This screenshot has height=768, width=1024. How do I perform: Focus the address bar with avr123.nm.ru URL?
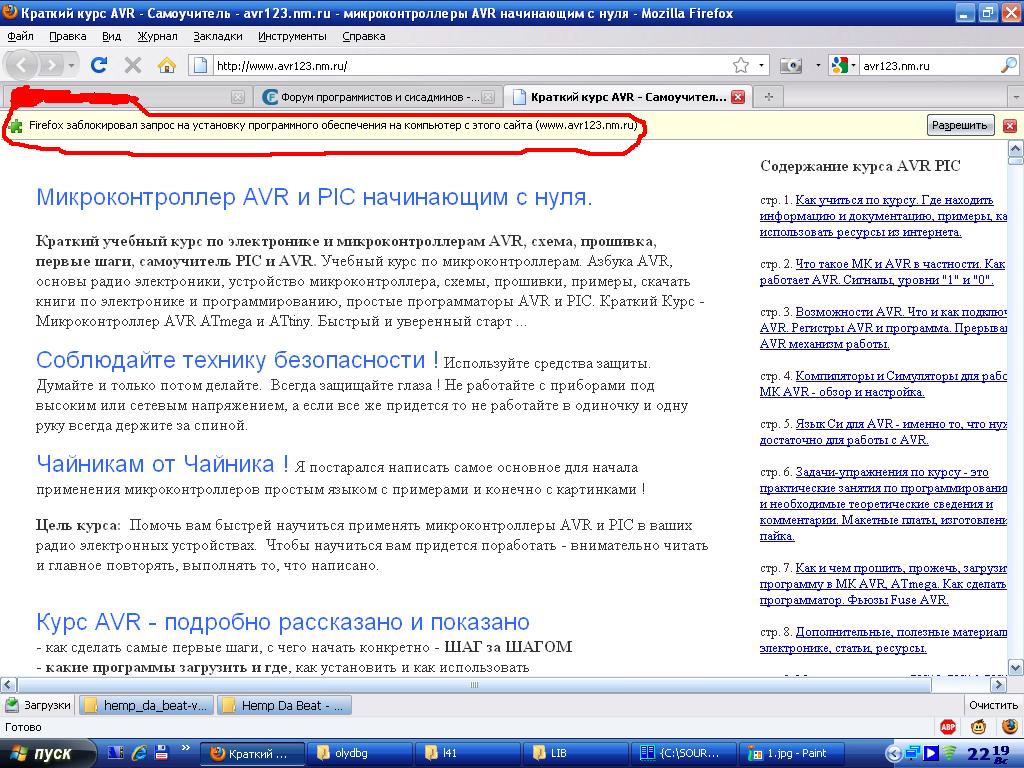tap(470, 65)
